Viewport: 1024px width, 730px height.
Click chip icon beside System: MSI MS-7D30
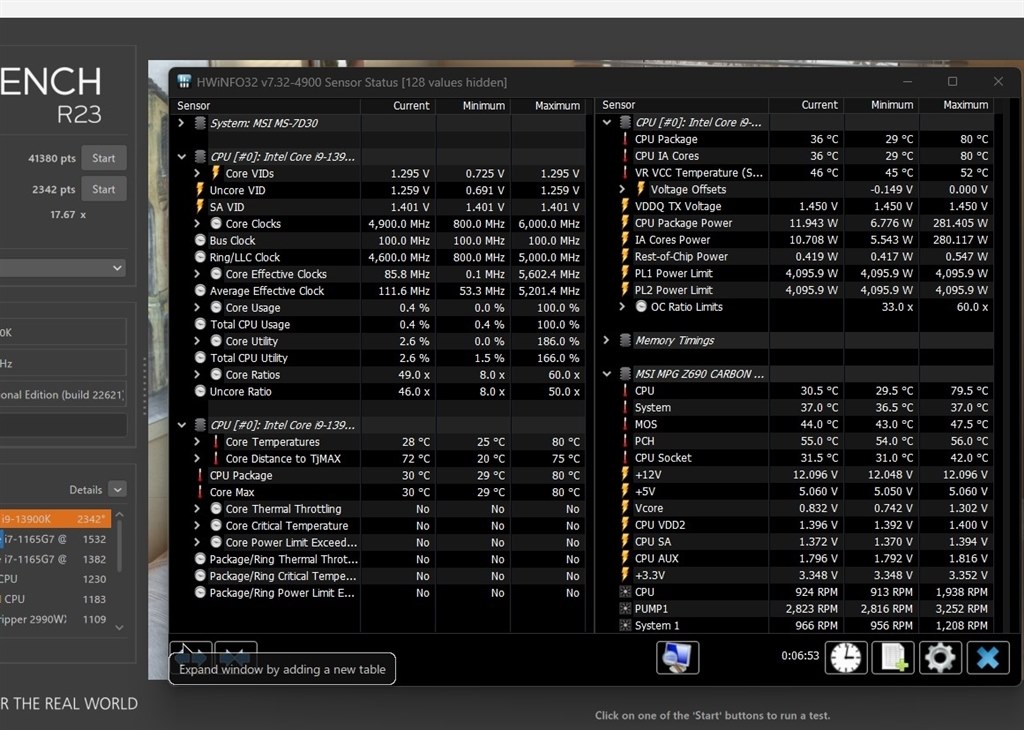(200, 123)
